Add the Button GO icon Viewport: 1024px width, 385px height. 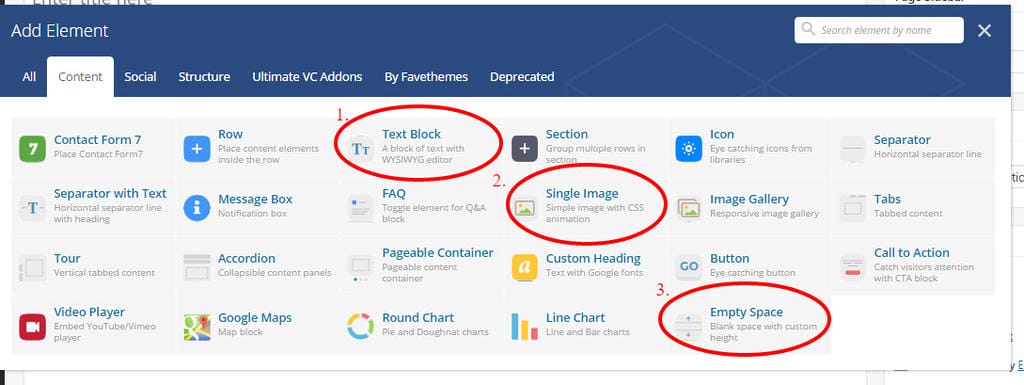(688, 267)
